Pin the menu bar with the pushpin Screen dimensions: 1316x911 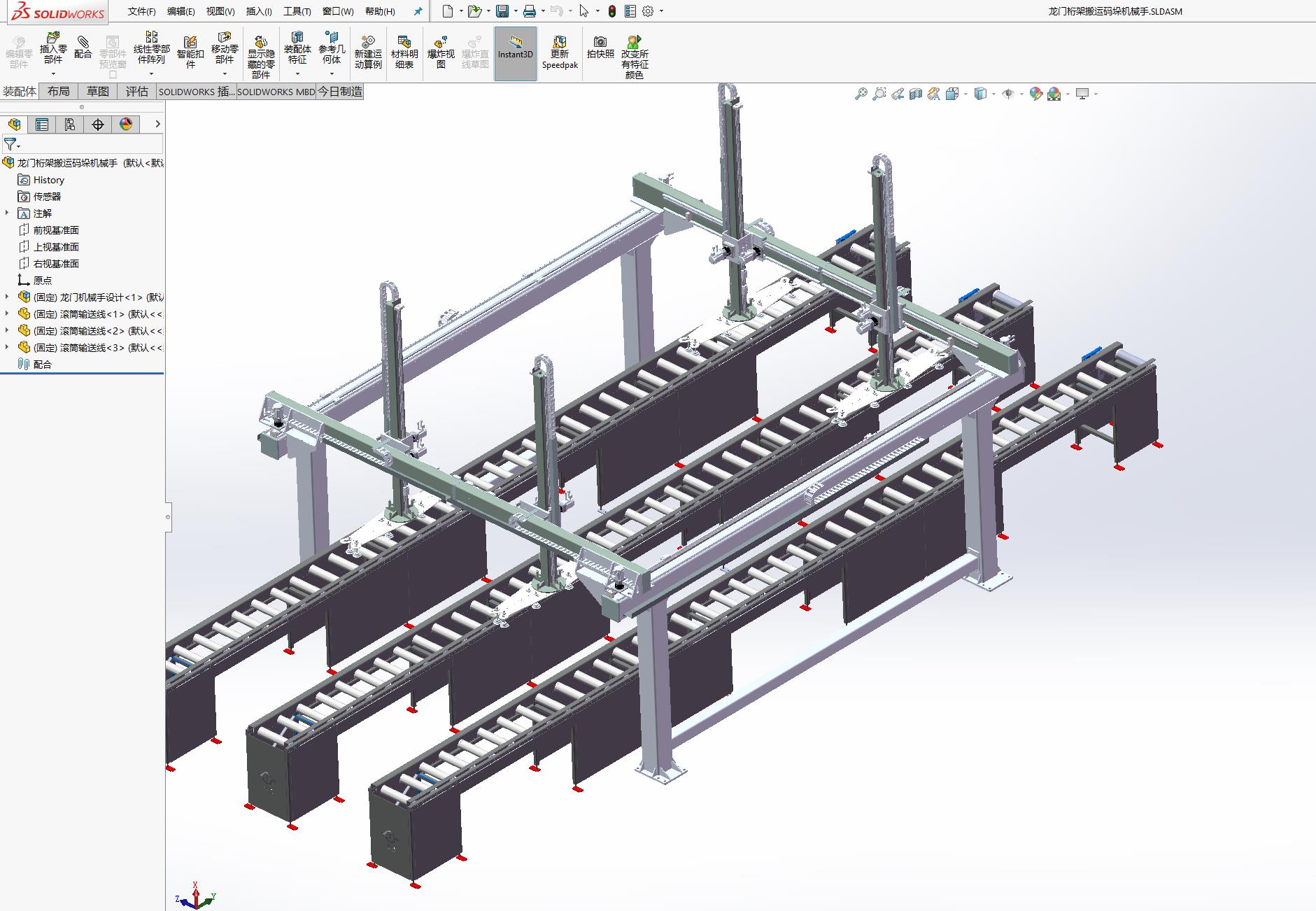(x=418, y=11)
